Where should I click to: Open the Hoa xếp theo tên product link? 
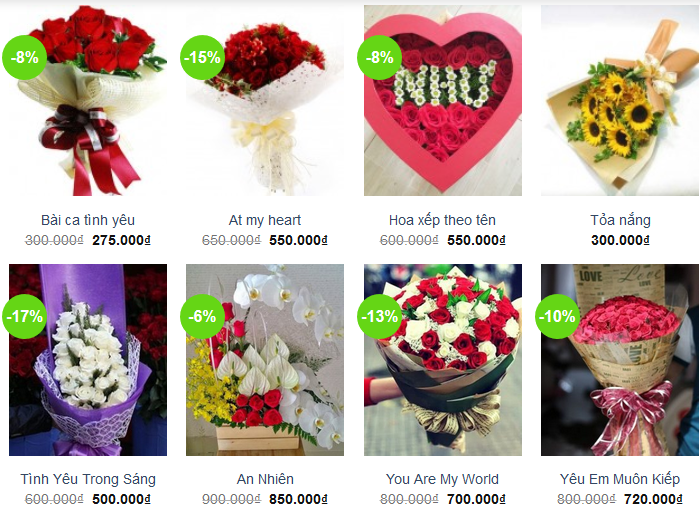(442, 220)
